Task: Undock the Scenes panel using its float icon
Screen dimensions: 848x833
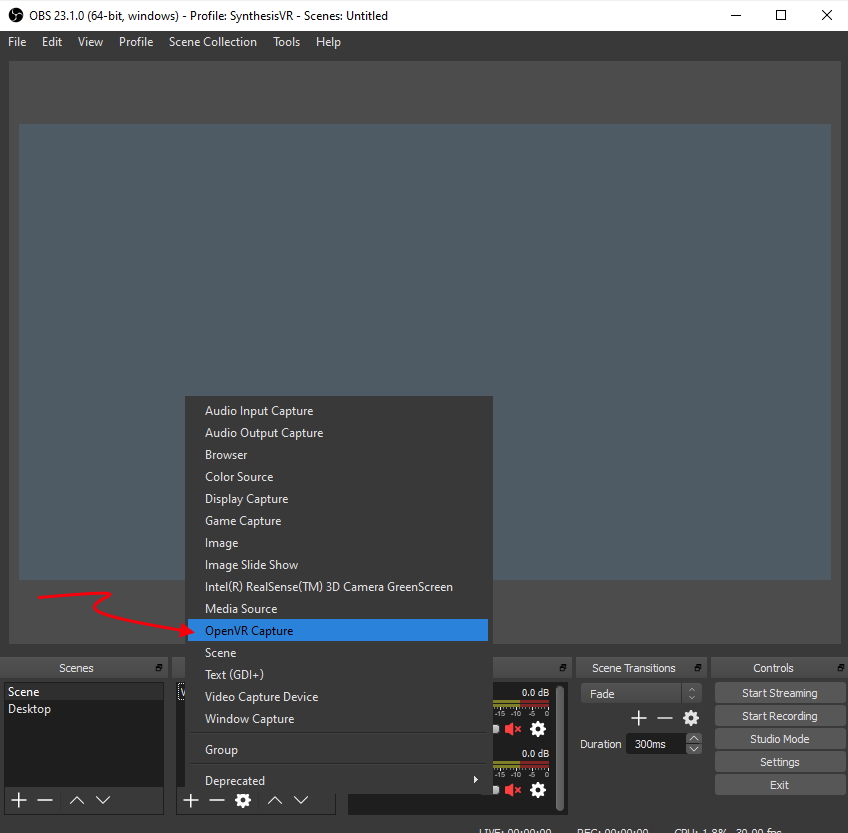Action: pyautogui.click(x=159, y=667)
